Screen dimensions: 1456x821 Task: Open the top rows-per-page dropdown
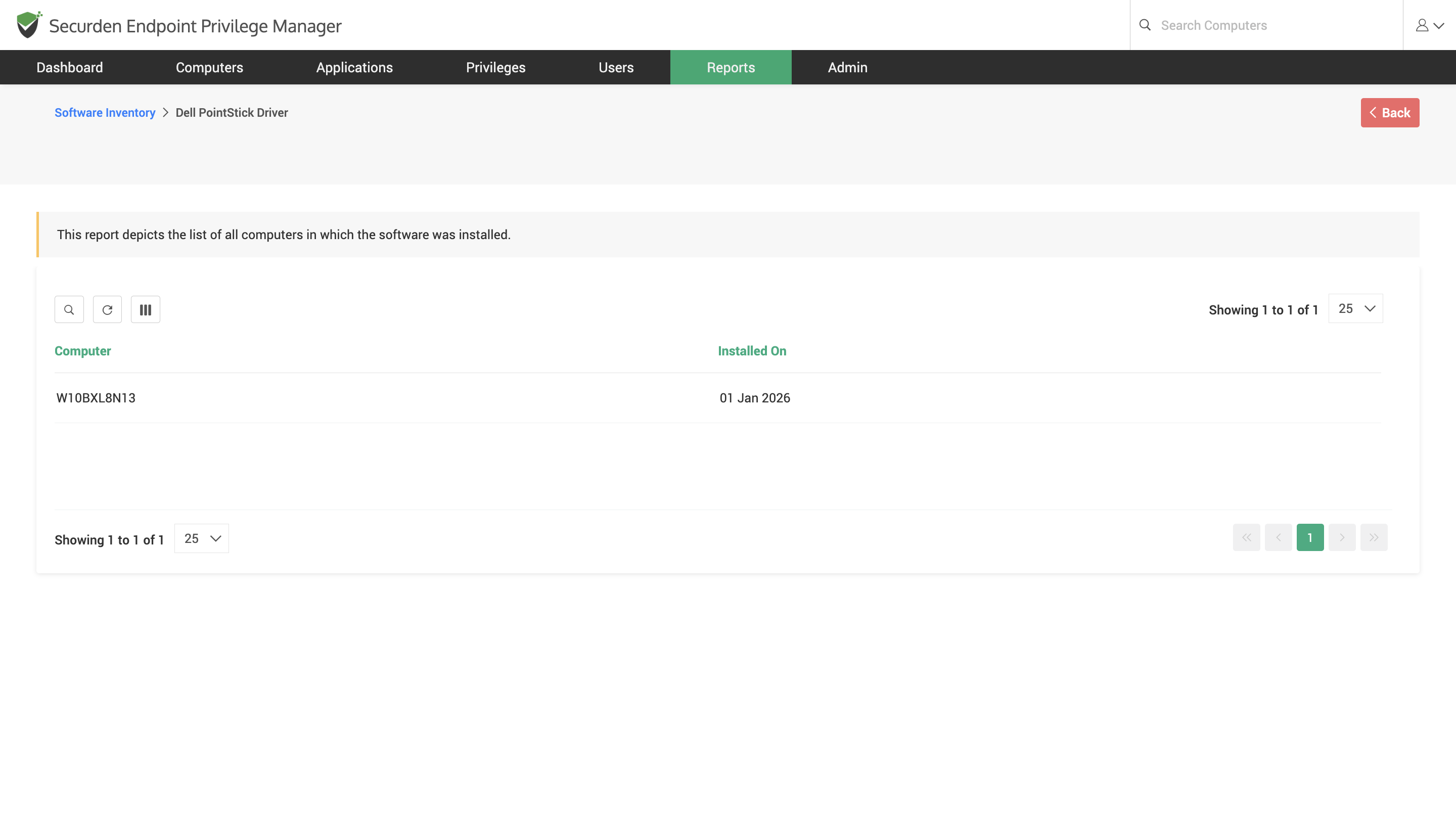tap(1355, 308)
